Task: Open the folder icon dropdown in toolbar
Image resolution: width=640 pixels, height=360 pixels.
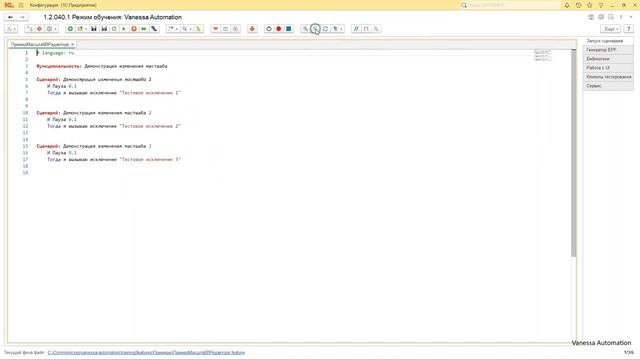Action: tap(82, 29)
